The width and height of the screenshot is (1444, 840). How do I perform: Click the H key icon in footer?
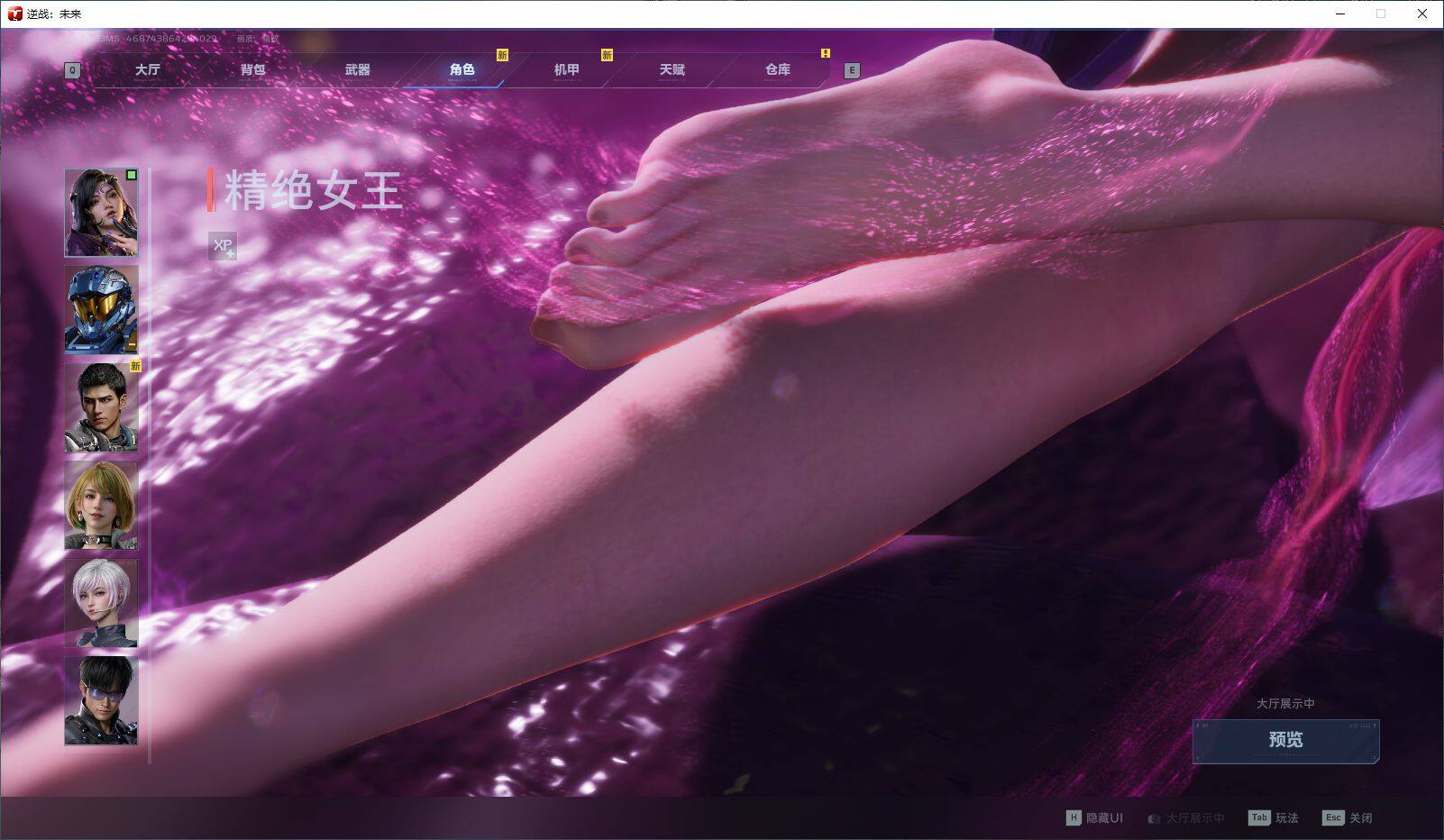click(x=1074, y=818)
